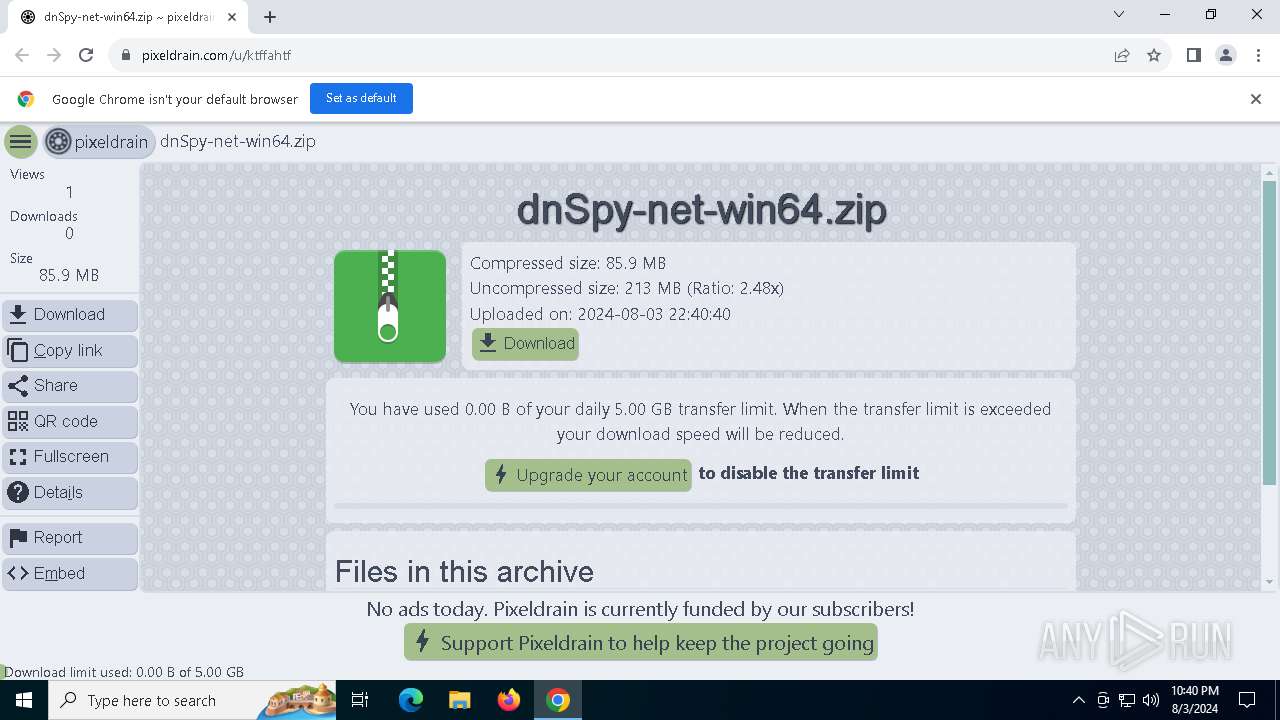Go back using the browser back arrow
This screenshot has width=1280, height=720.
22,56
